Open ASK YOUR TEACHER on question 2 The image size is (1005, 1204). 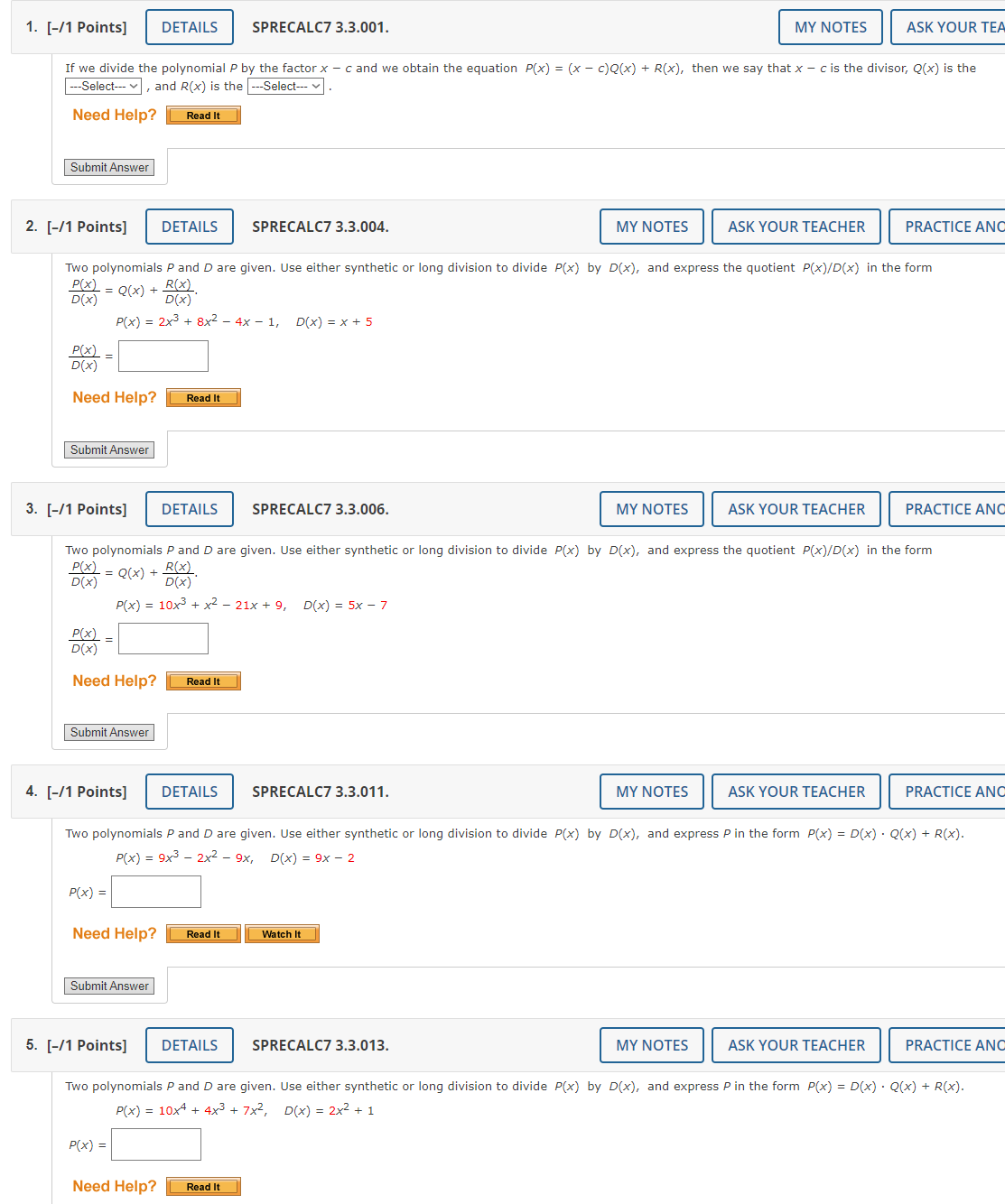(796, 226)
